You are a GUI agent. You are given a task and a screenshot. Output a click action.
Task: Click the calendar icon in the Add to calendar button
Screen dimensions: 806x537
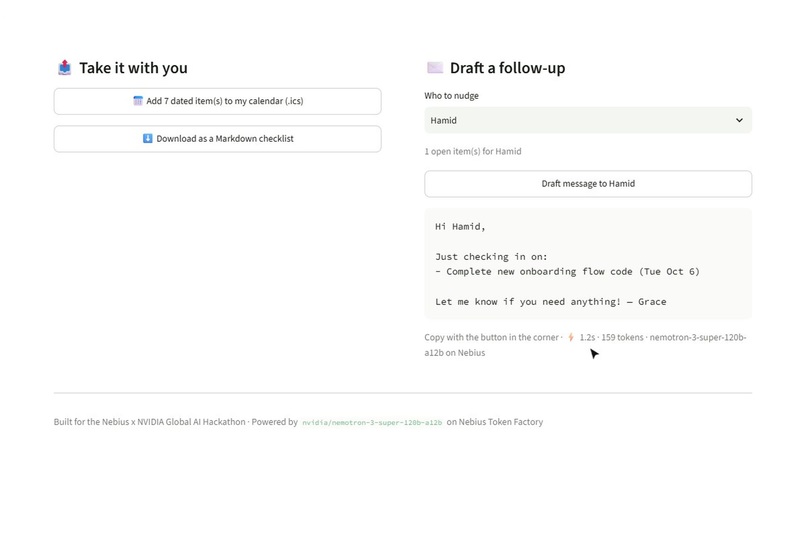pyautogui.click(x=138, y=101)
